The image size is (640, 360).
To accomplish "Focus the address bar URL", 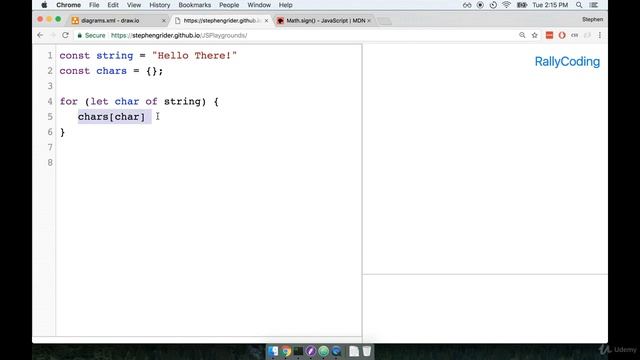I will pos(180,36).
